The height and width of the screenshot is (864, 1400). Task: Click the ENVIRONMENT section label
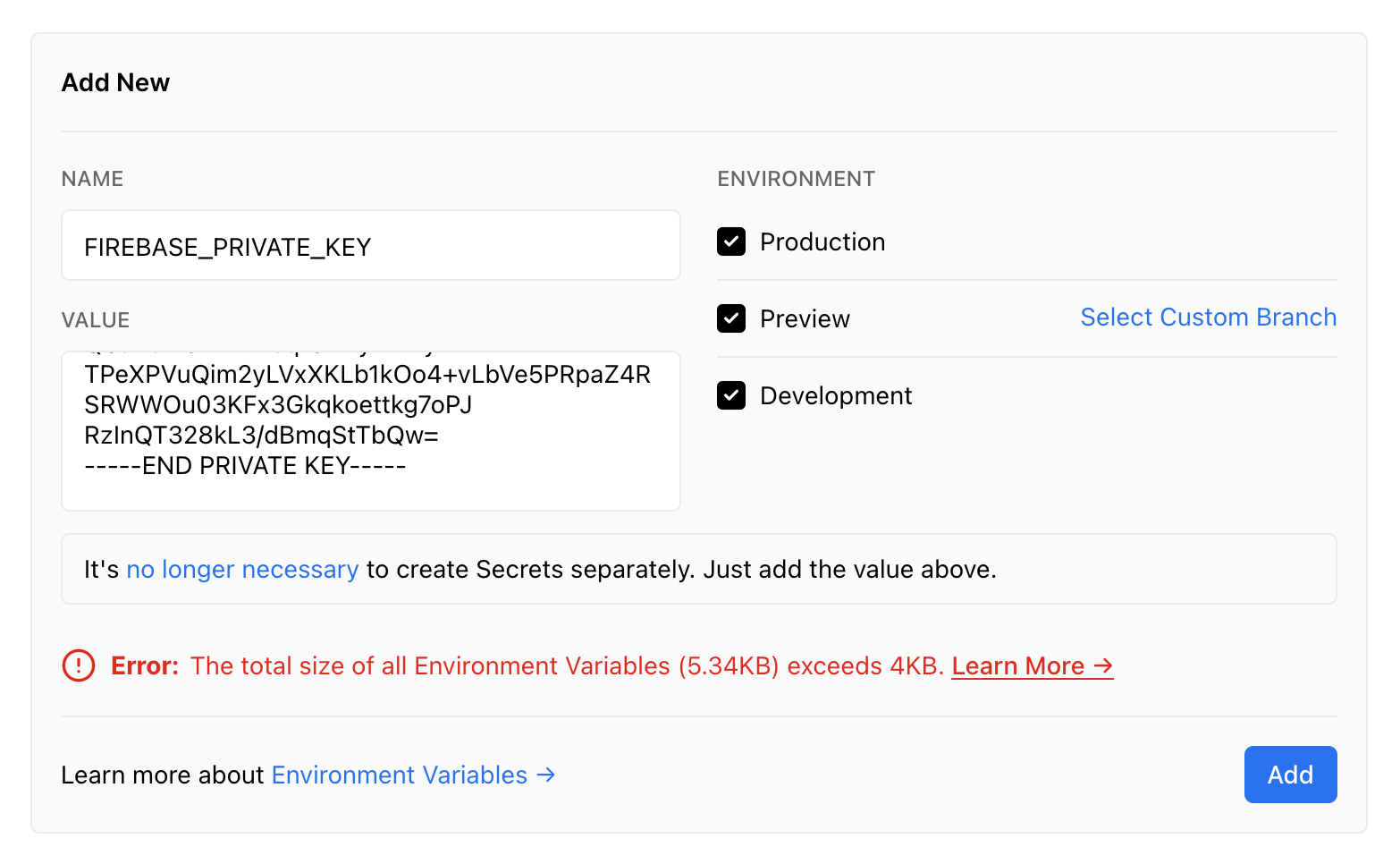(797, 179)
